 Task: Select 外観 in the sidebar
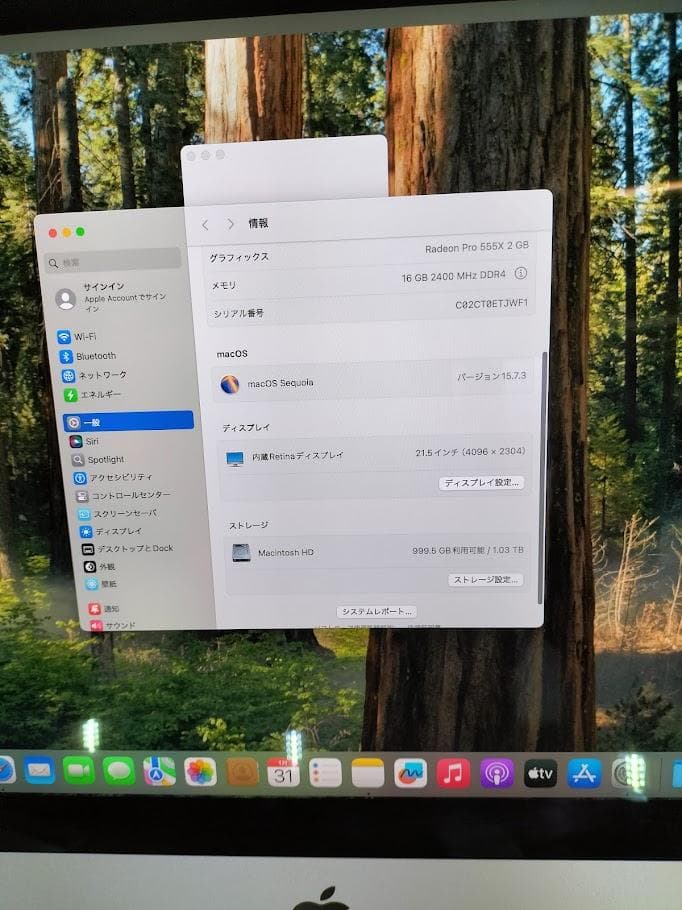pyautogui.click(x=99, y=566)
